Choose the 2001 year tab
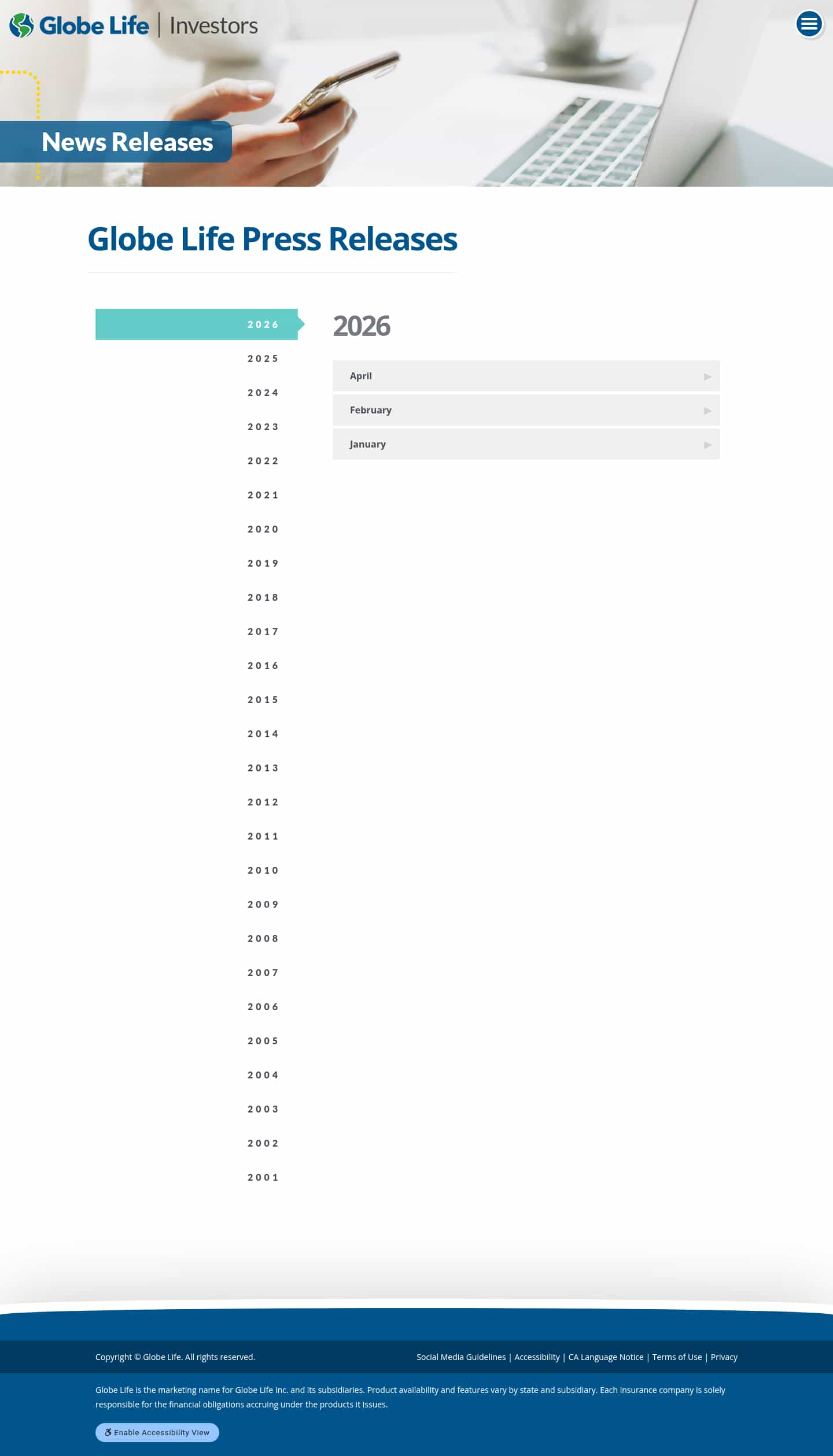This screenshot has width=833, height=1456. (263, 1177)
